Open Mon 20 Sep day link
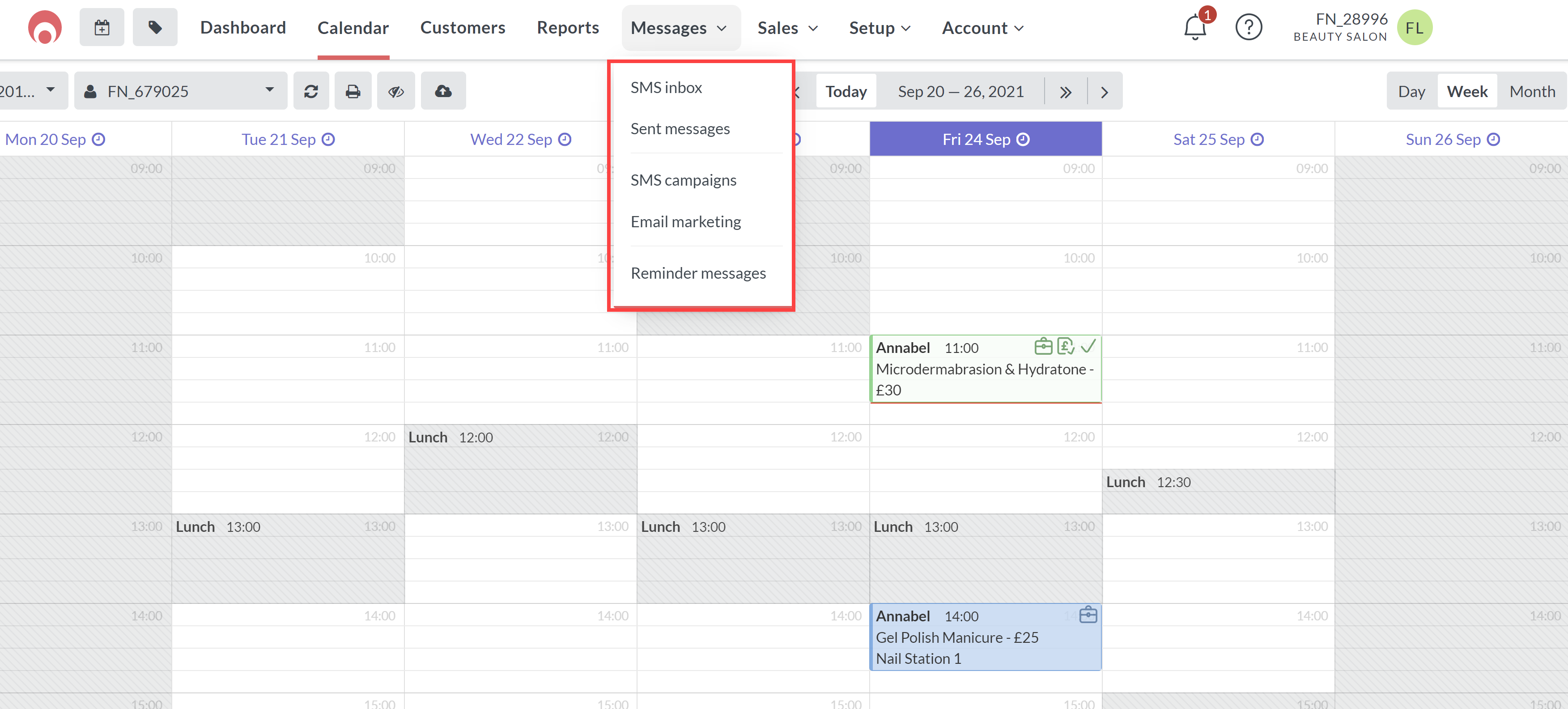The image size is (1568, 709). point(45,140)
